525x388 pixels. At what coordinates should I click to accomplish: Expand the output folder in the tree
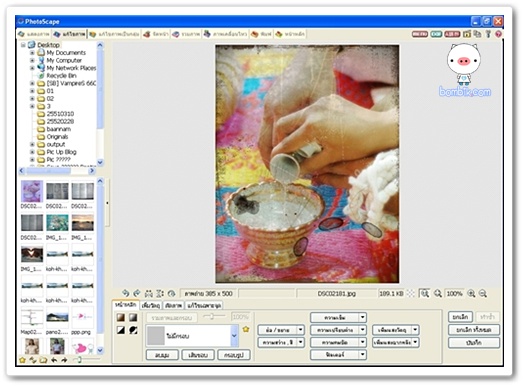coord(32,145)
